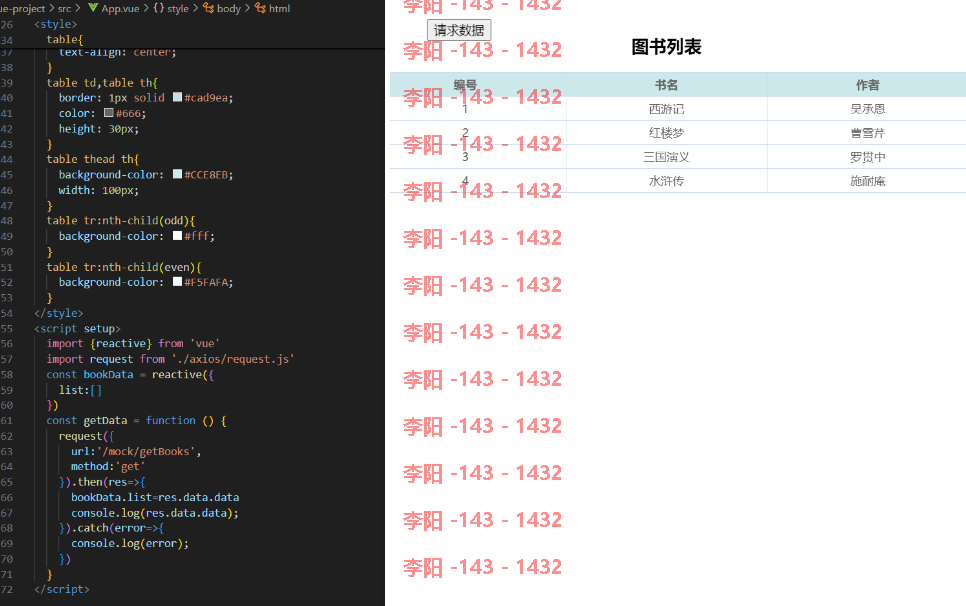966x606 pixels.
Task: Click './axios/request.js' import path string
Action: (x=233, y=359)
